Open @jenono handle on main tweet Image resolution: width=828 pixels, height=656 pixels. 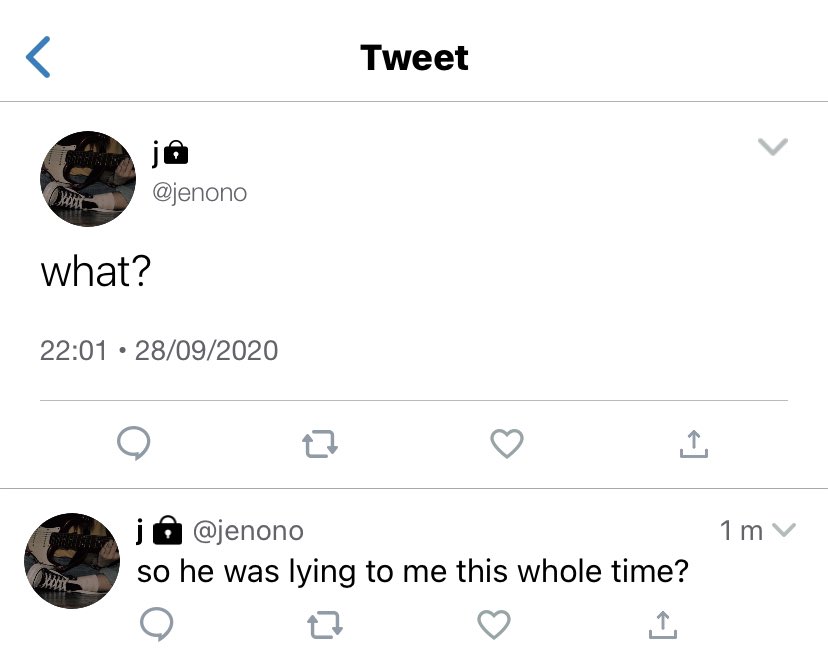pyautogui.click(x=200, y=193)
